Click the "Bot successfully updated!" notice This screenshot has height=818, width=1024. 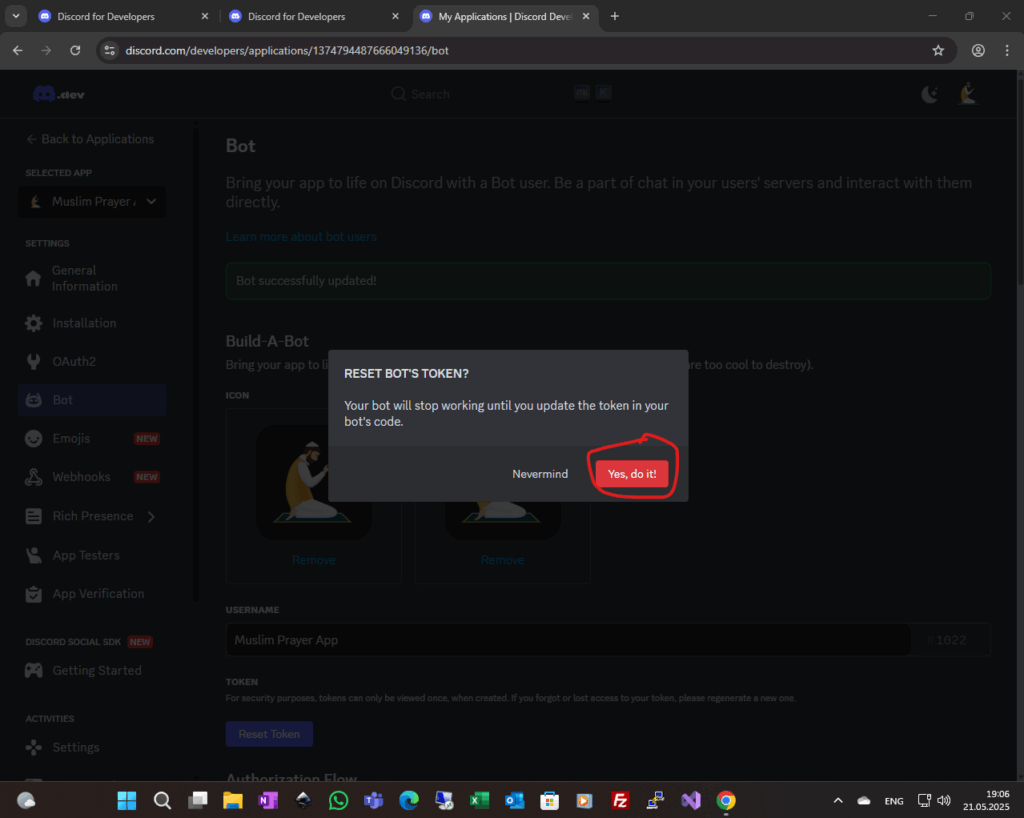pyautogui.click(x=608, y=281)
